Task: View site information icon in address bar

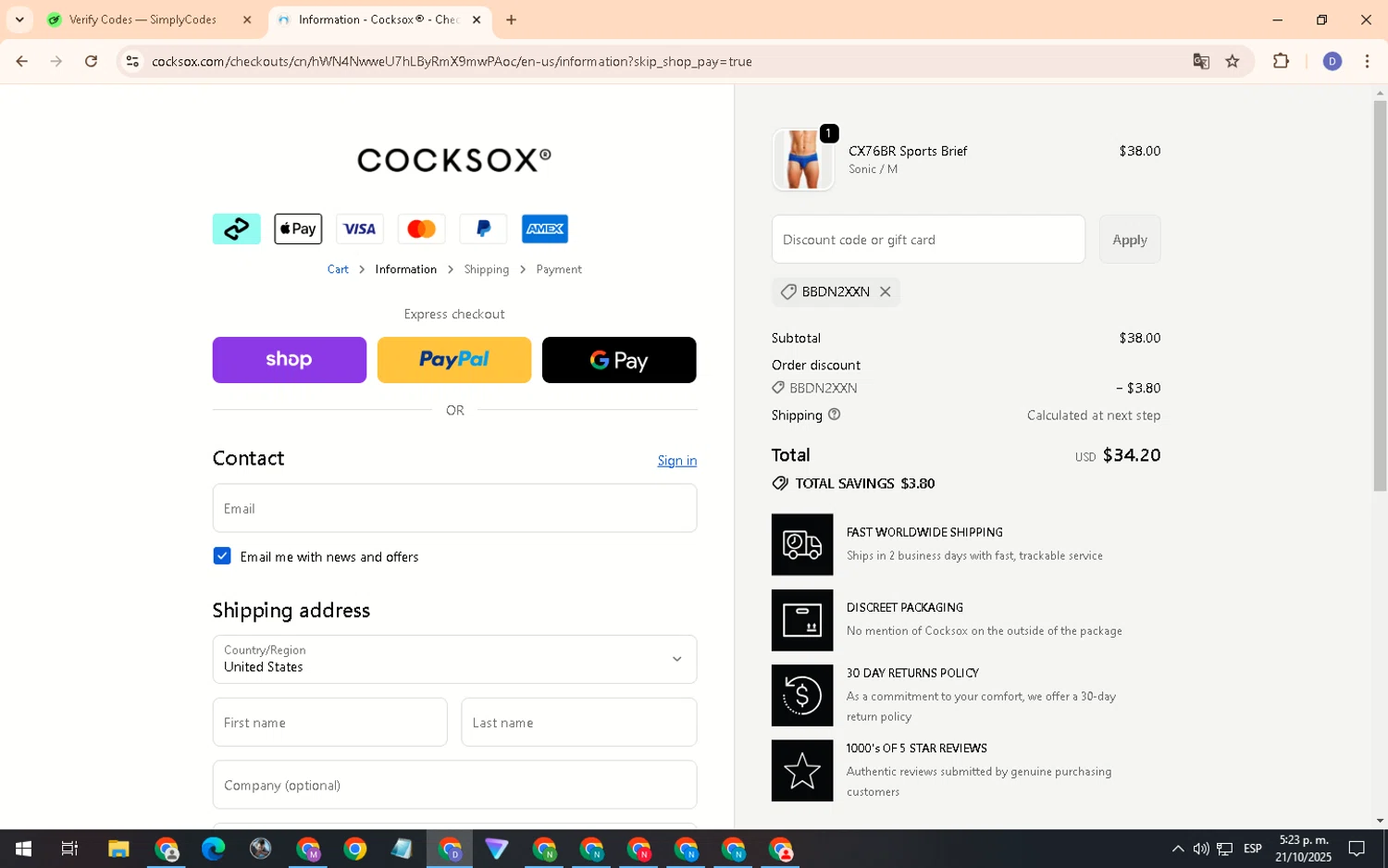Action: point(132,61)
